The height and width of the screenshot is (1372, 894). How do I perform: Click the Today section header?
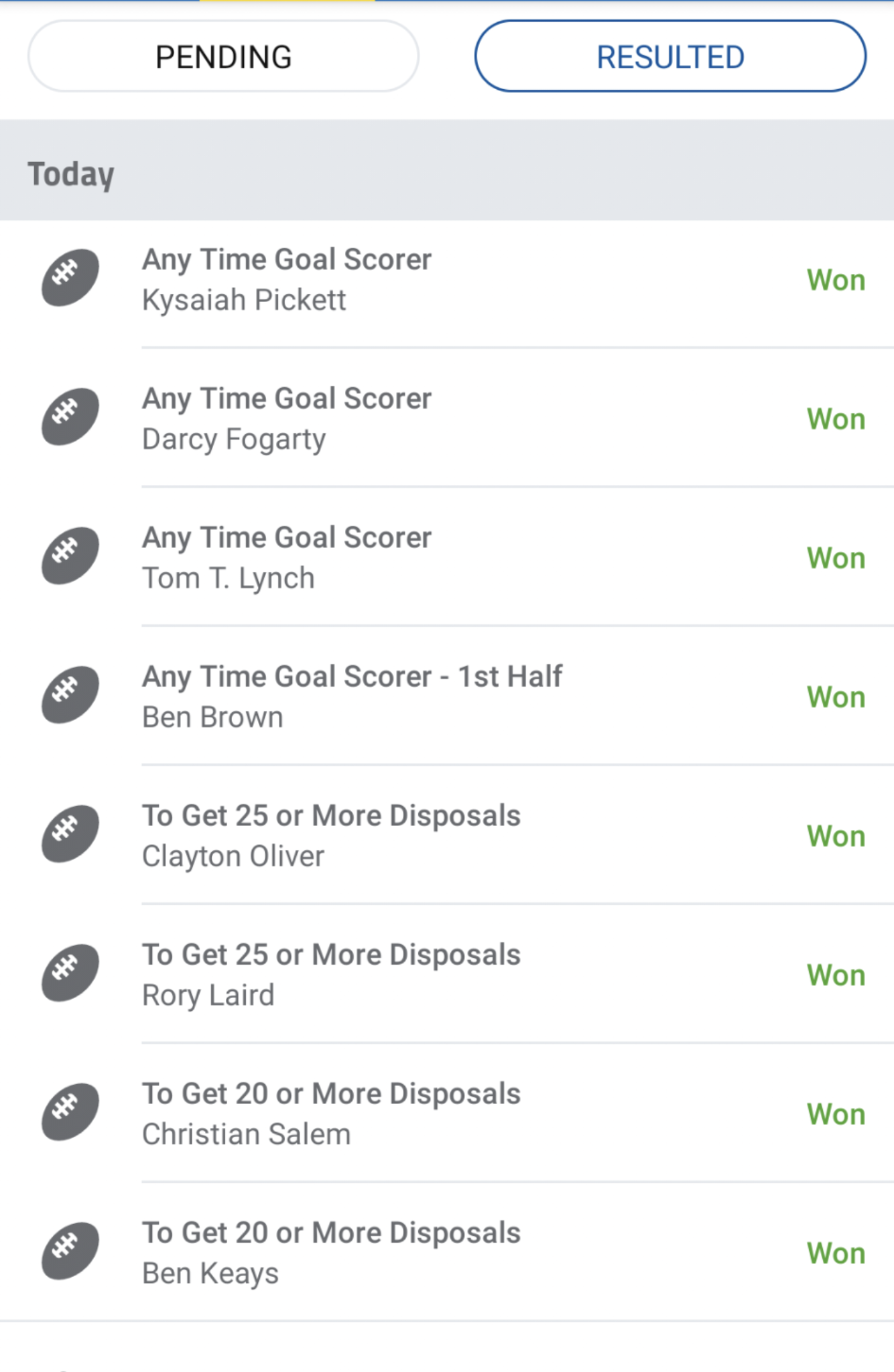(71, 174)
